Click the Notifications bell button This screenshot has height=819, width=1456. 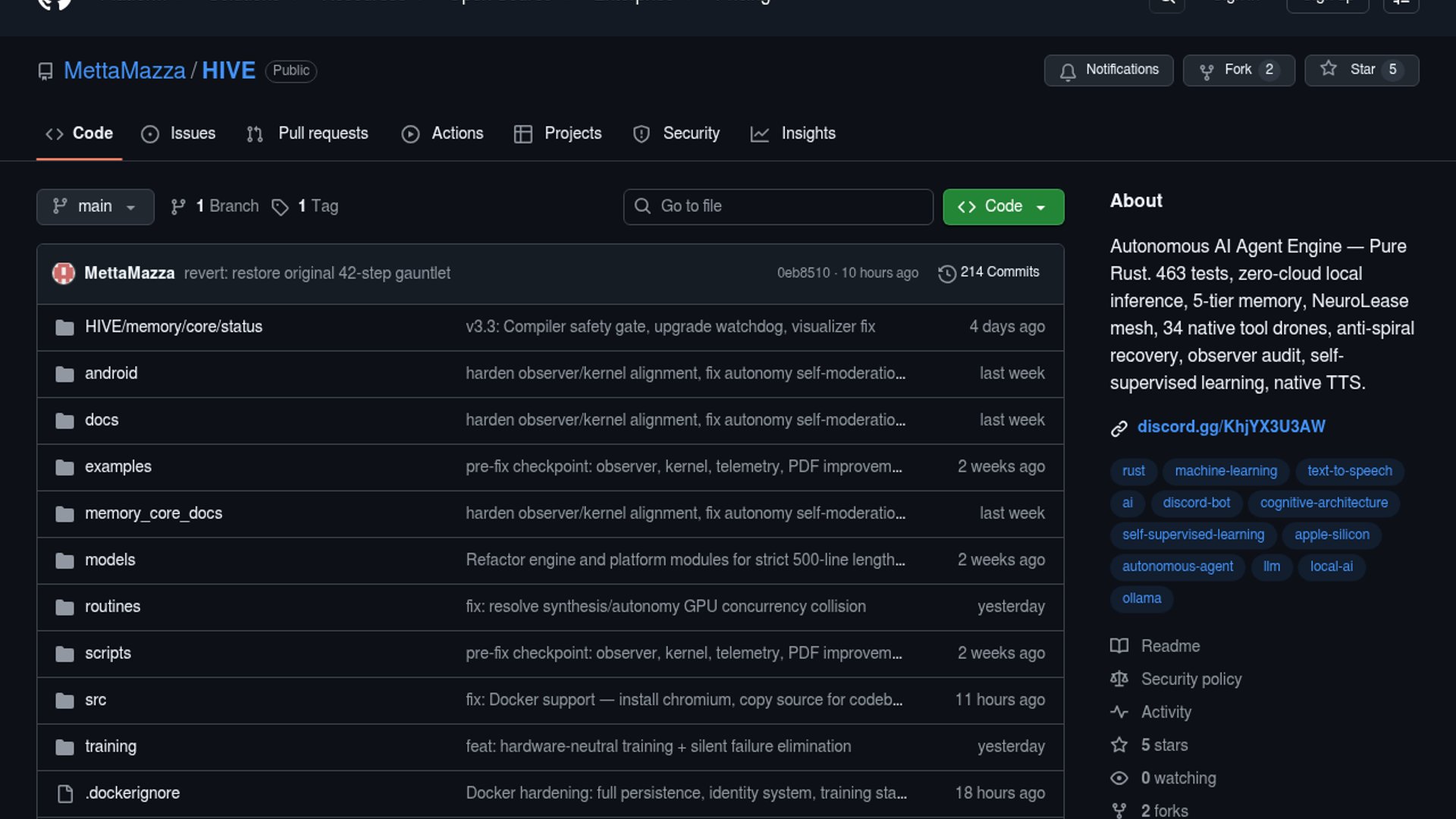click(x=1108, y=70)
